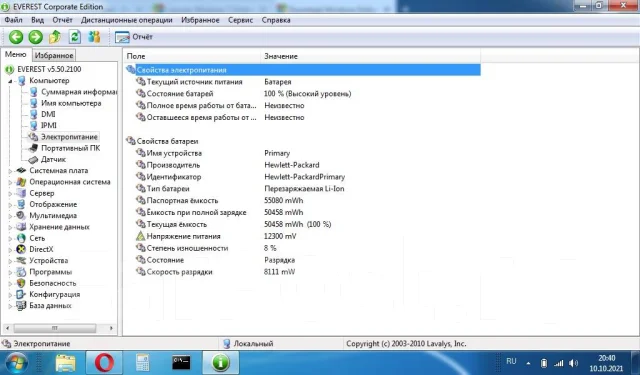Click the Конфигурация icon in tree

pos(21,294)
